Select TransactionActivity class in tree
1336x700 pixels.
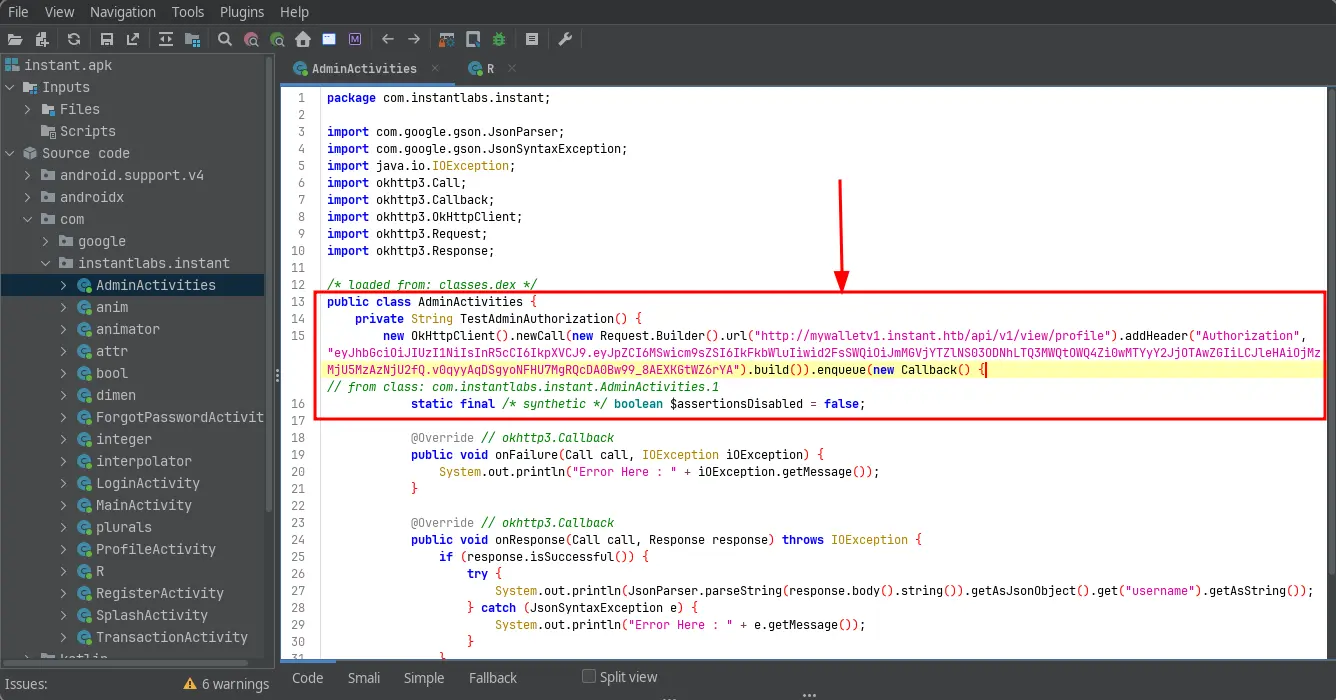point(172,637)
